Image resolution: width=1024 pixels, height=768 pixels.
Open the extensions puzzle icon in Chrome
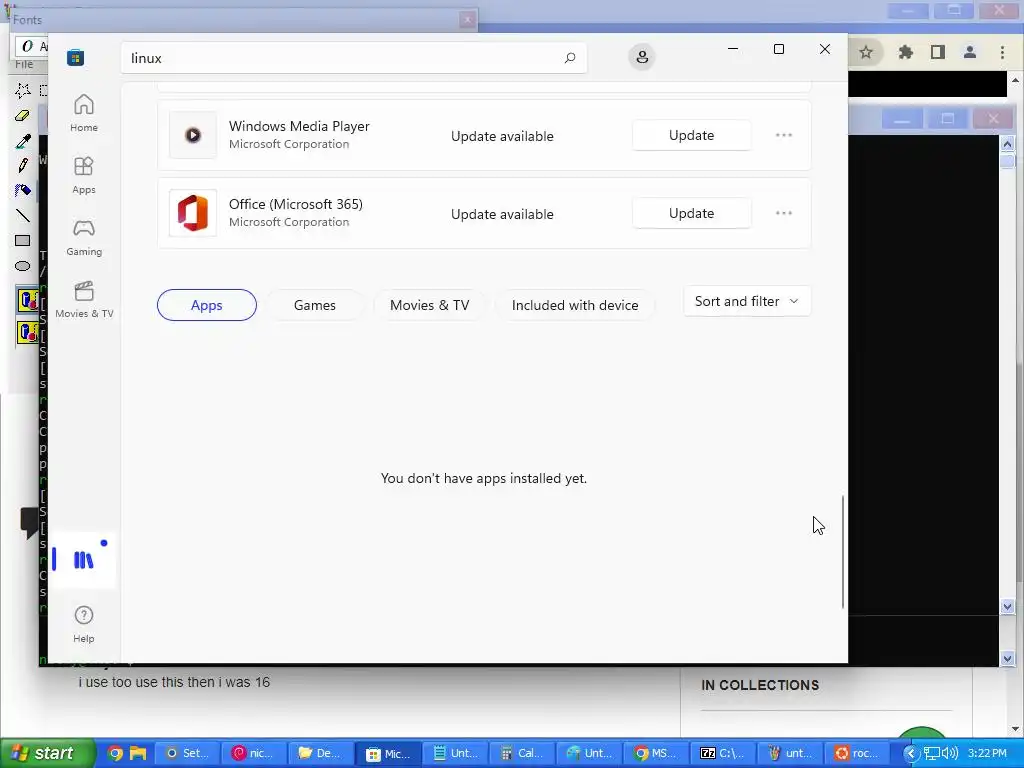905,52
